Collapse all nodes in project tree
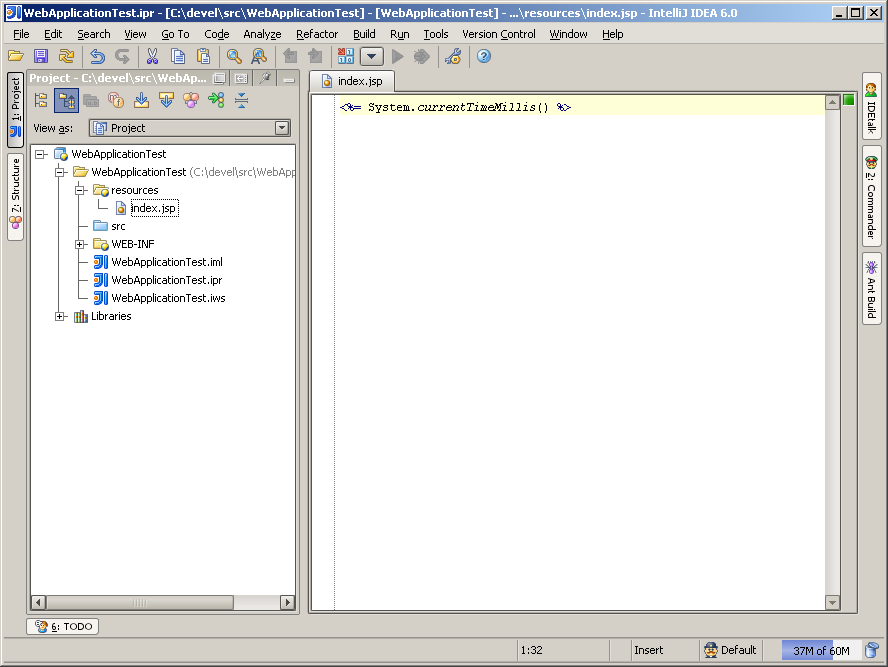Screen dimensions: 888x667 click(x=241, y=101)
